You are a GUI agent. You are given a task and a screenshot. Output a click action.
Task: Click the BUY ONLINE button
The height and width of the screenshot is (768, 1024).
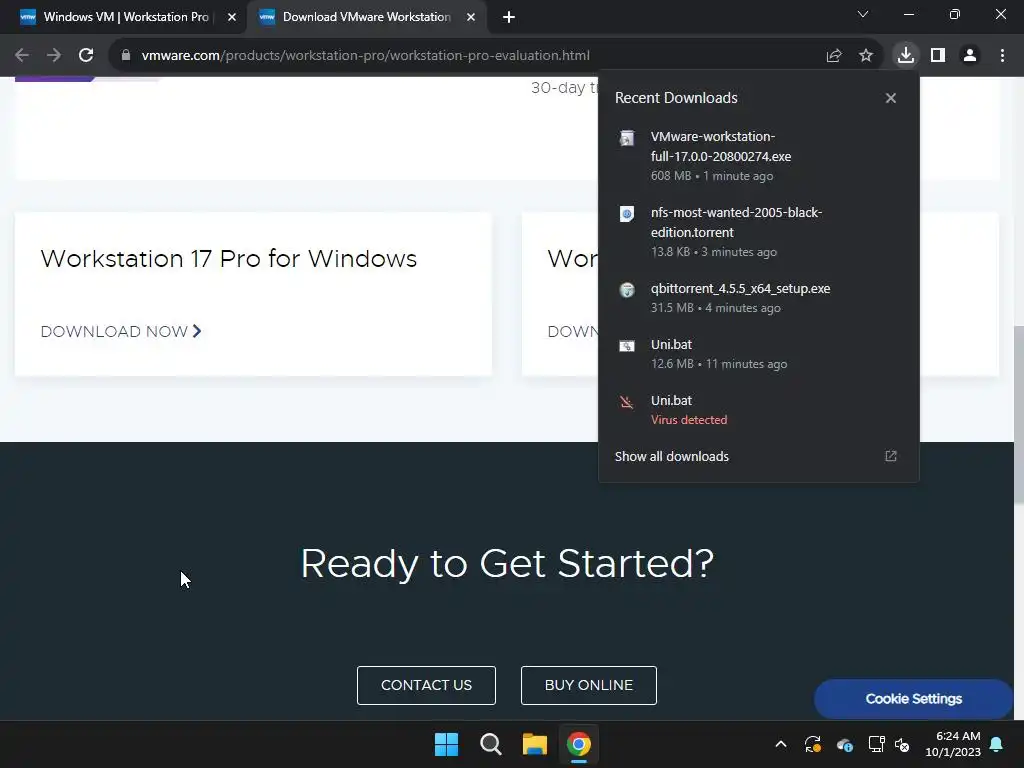pyautogui.click(x=589, y=685)
